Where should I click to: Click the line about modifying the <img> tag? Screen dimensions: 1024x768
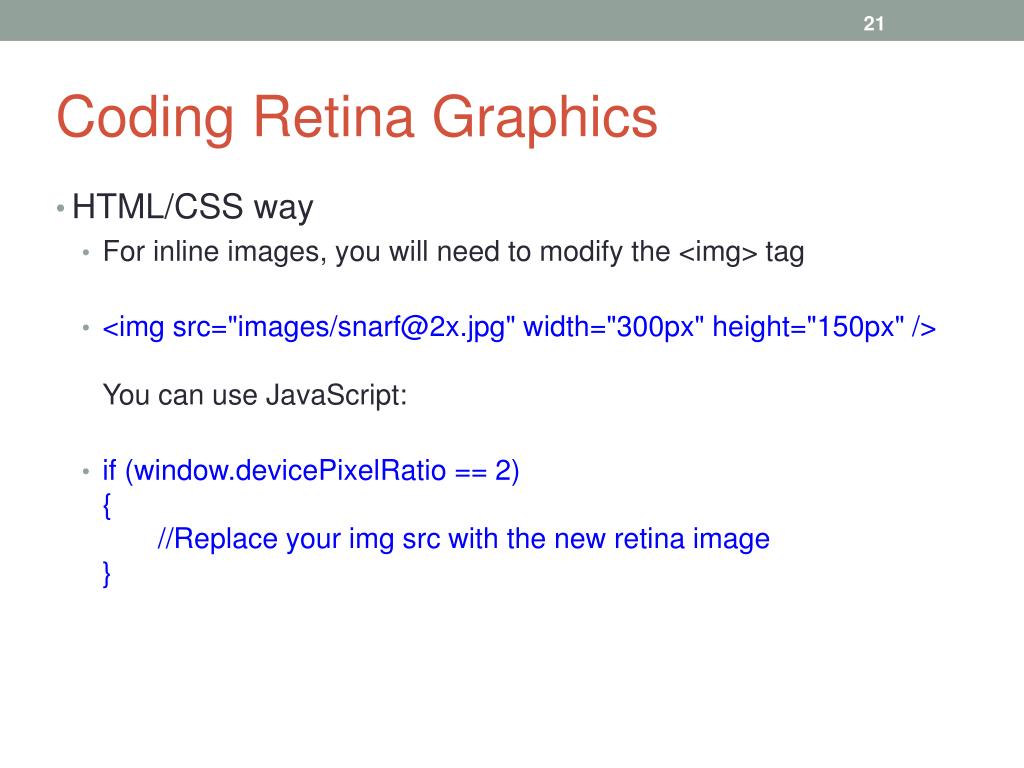tap(453, 252)
